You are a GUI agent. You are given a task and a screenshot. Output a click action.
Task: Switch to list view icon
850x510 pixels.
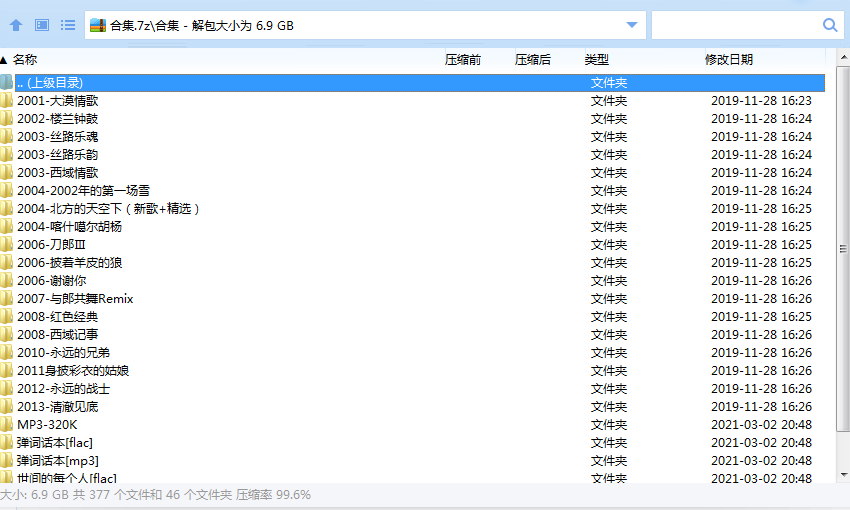click(x=68, y=25)
